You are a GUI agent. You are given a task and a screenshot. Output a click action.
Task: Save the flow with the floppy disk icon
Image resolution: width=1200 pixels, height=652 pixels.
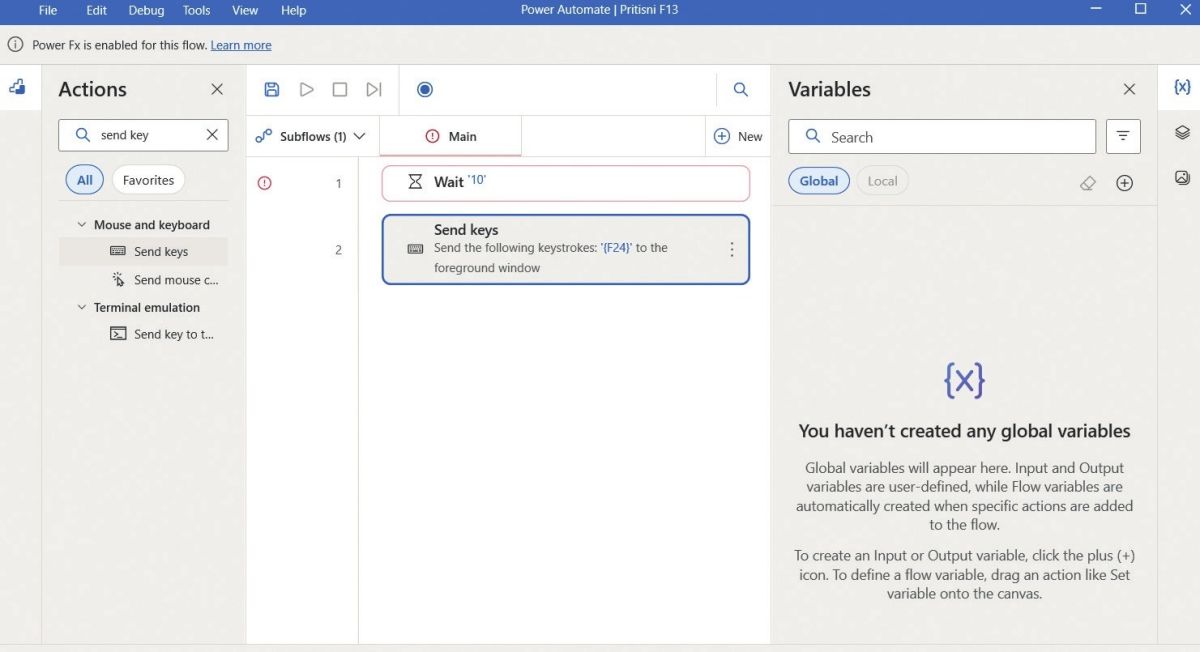(x=272, y=89)
